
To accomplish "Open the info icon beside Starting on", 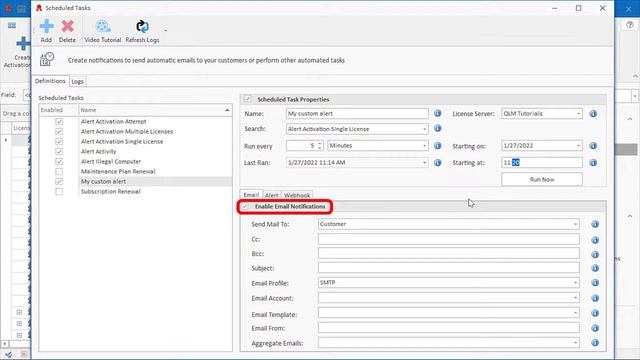I will [x=593, y=145].
